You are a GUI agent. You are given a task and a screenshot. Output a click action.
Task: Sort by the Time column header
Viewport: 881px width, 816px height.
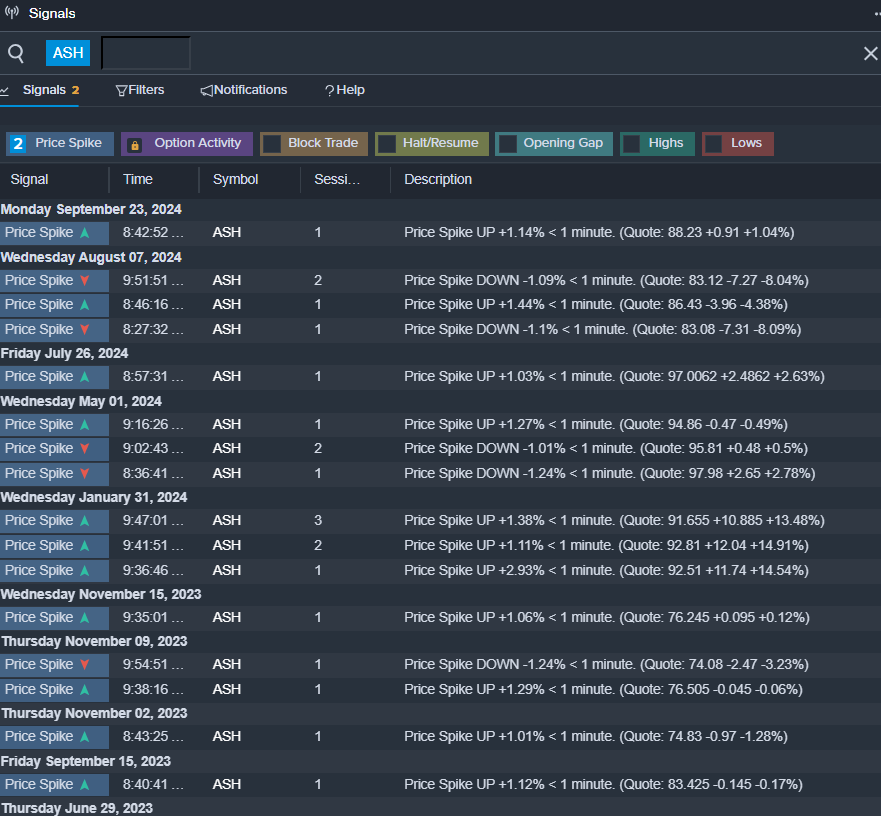tap(138, 179)
